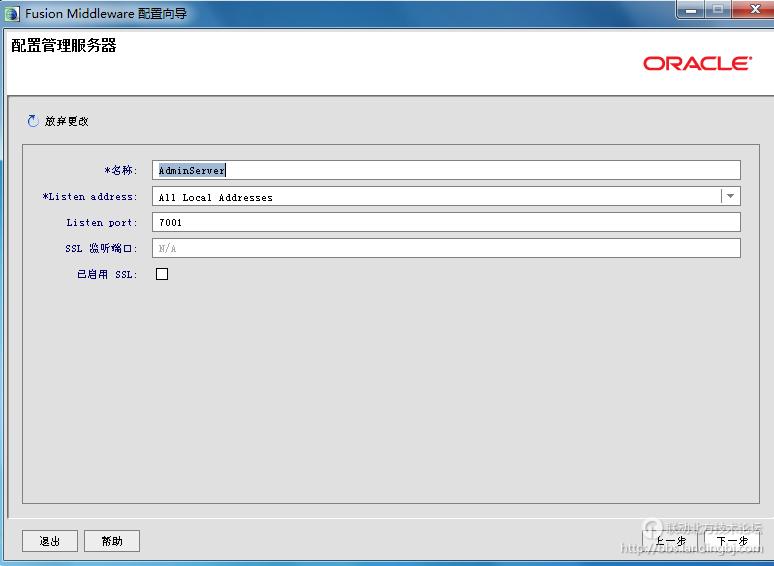Minimize the configuration wizard window
Viewport: 774px width, 566px height.
tap(690, 10)
